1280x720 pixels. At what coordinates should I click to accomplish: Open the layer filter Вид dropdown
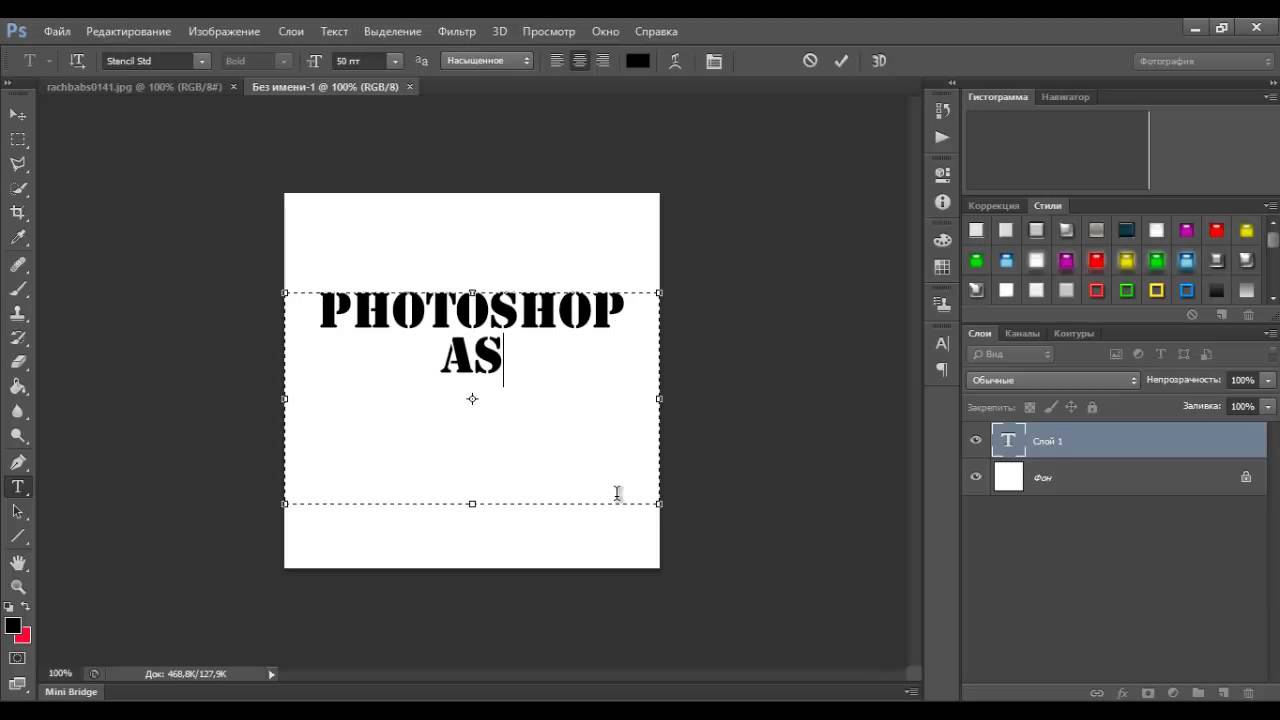1011,354
